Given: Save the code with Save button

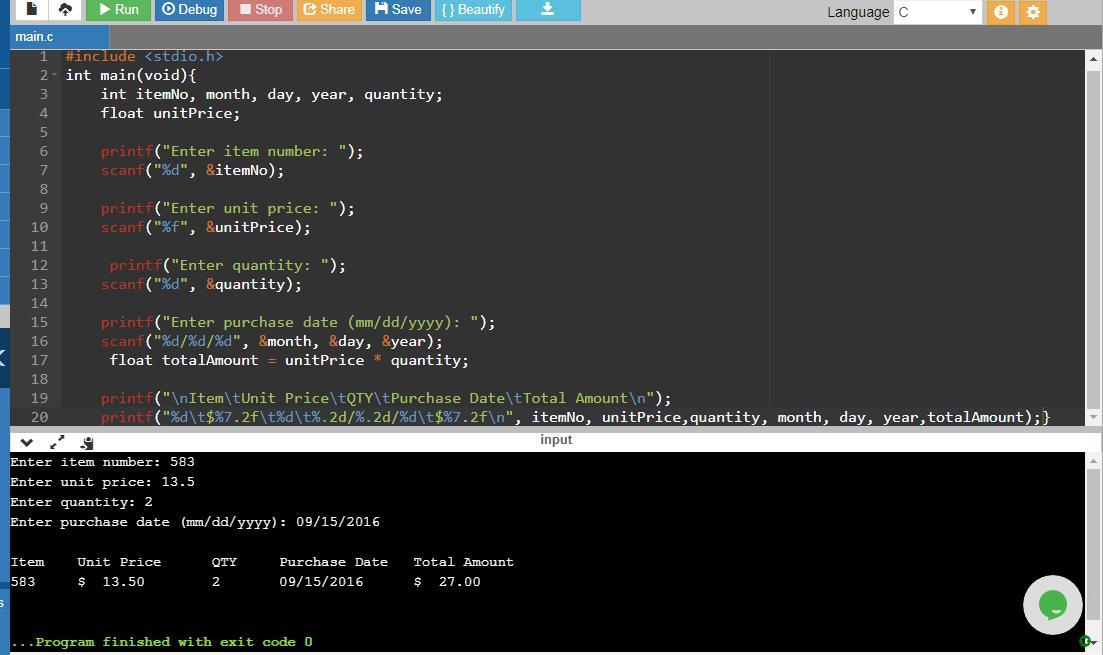Looking at the screenshot, I should tap(398, 9).
